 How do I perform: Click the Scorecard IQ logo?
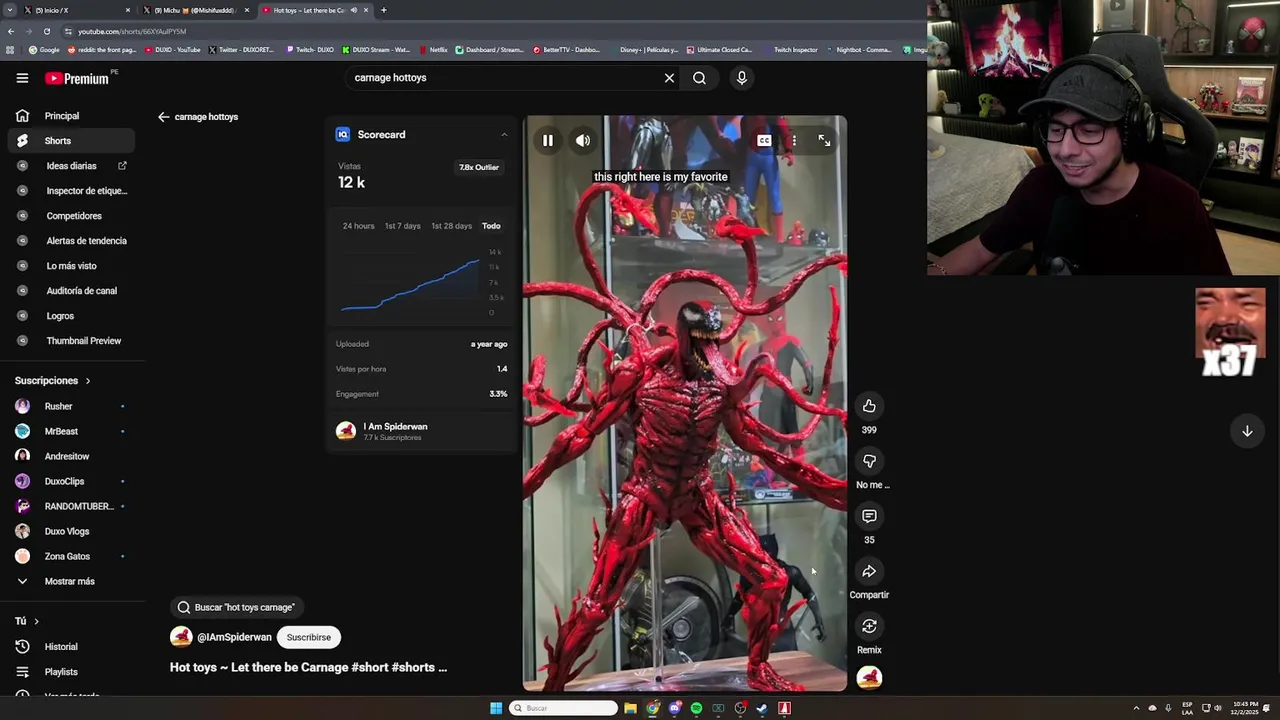click(343, 134)
